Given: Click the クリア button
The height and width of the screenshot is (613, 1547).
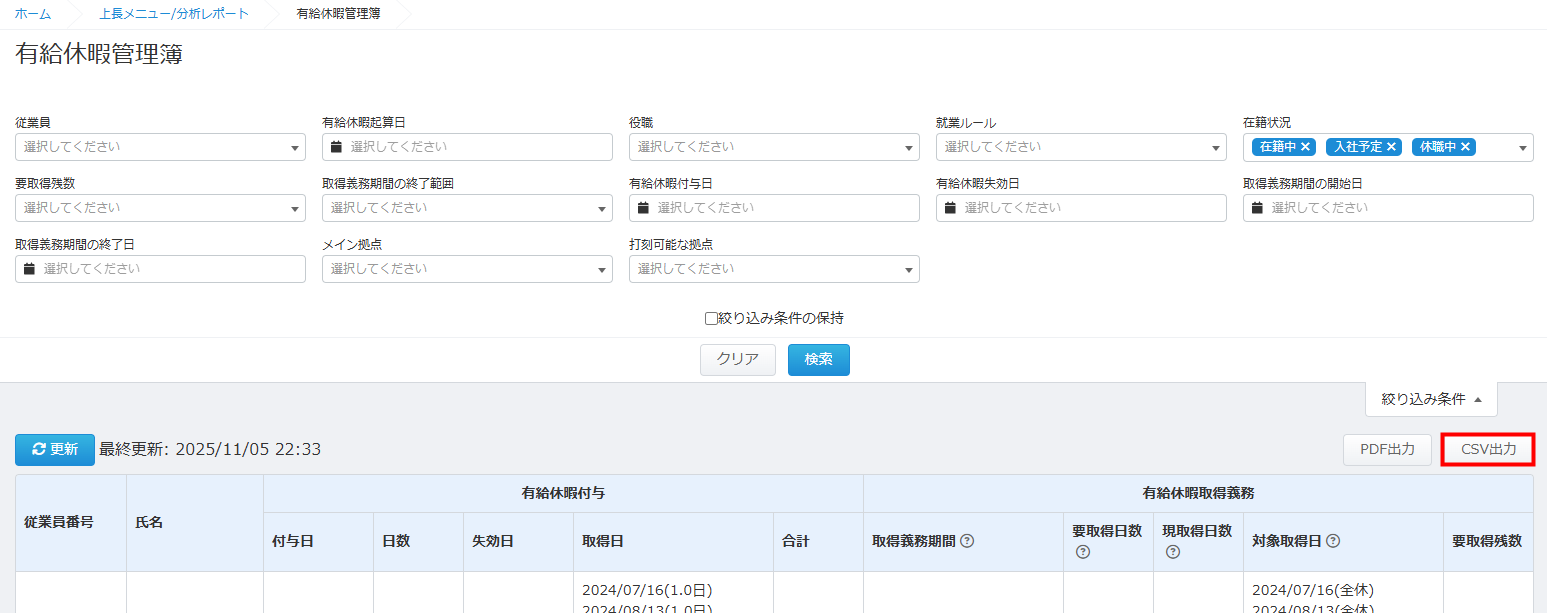Looking at the screenshot, I should [737, 360].
